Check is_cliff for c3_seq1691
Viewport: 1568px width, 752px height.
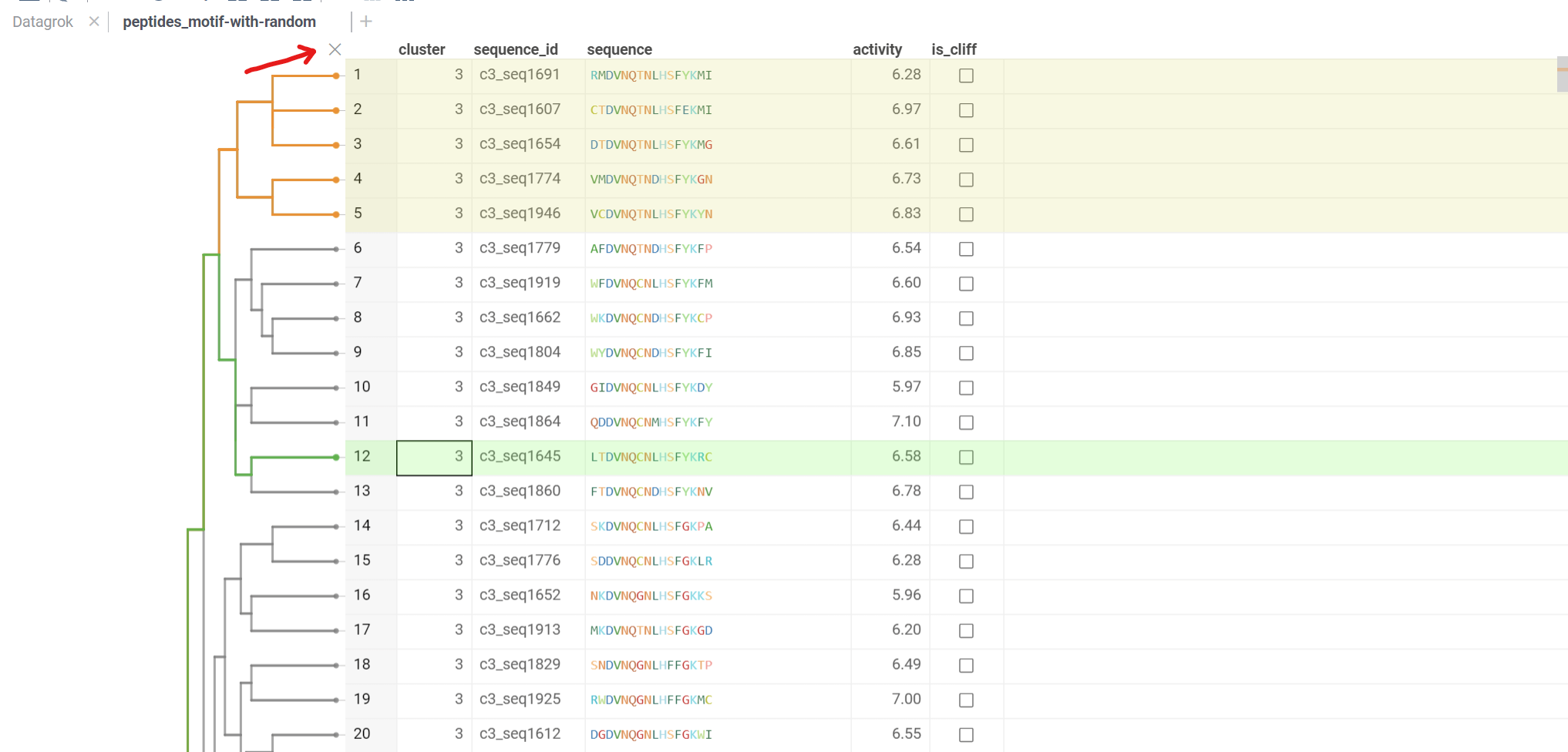[x=966, y=76]
